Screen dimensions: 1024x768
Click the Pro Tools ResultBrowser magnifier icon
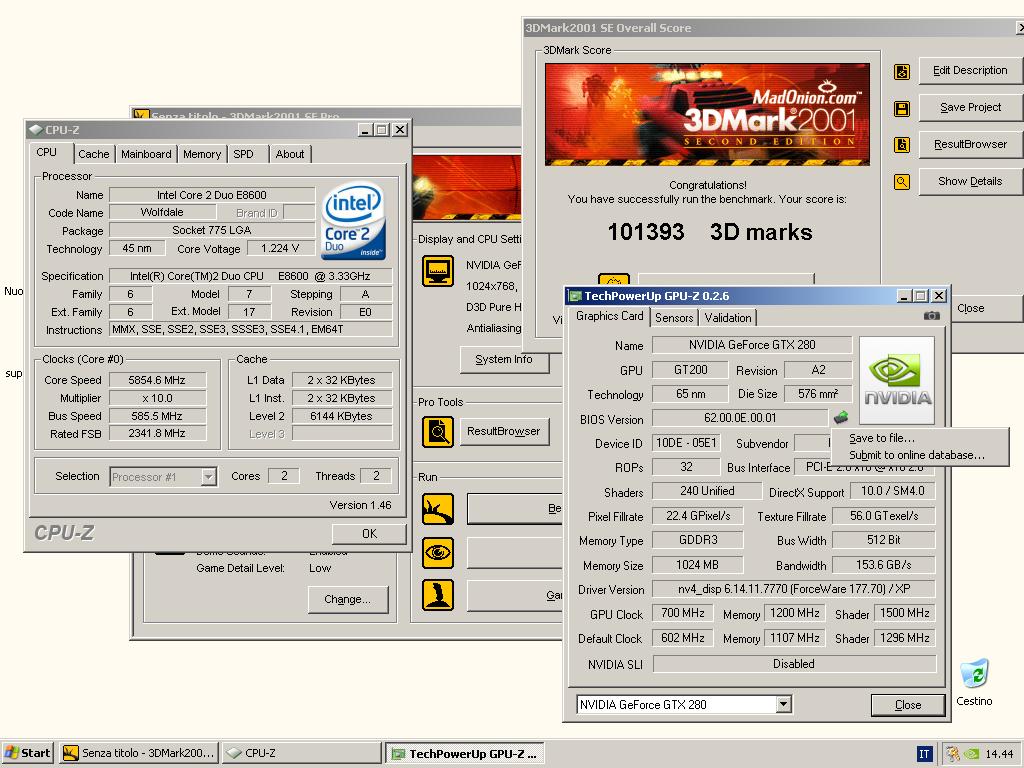tap(438, 432)
